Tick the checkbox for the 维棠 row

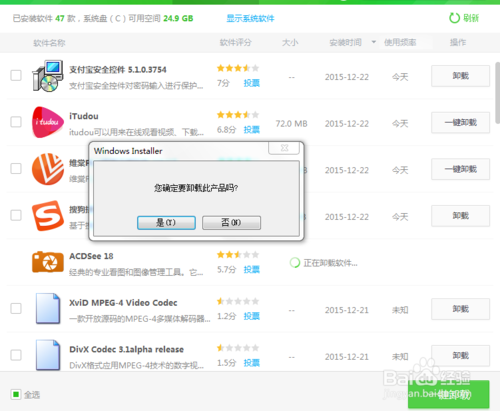[16, 169]
